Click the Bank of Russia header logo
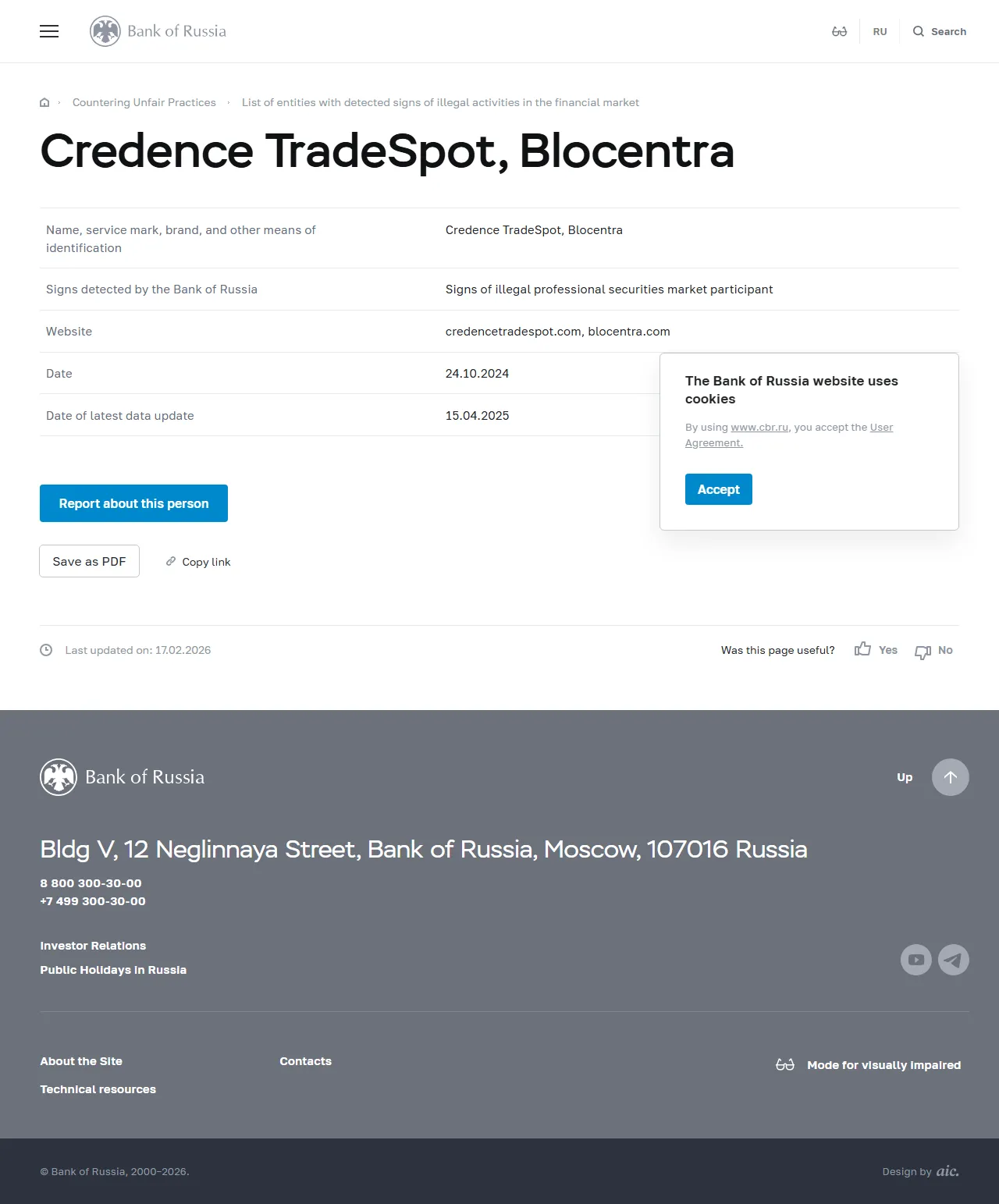The image size is (999, 1204). 158,31
